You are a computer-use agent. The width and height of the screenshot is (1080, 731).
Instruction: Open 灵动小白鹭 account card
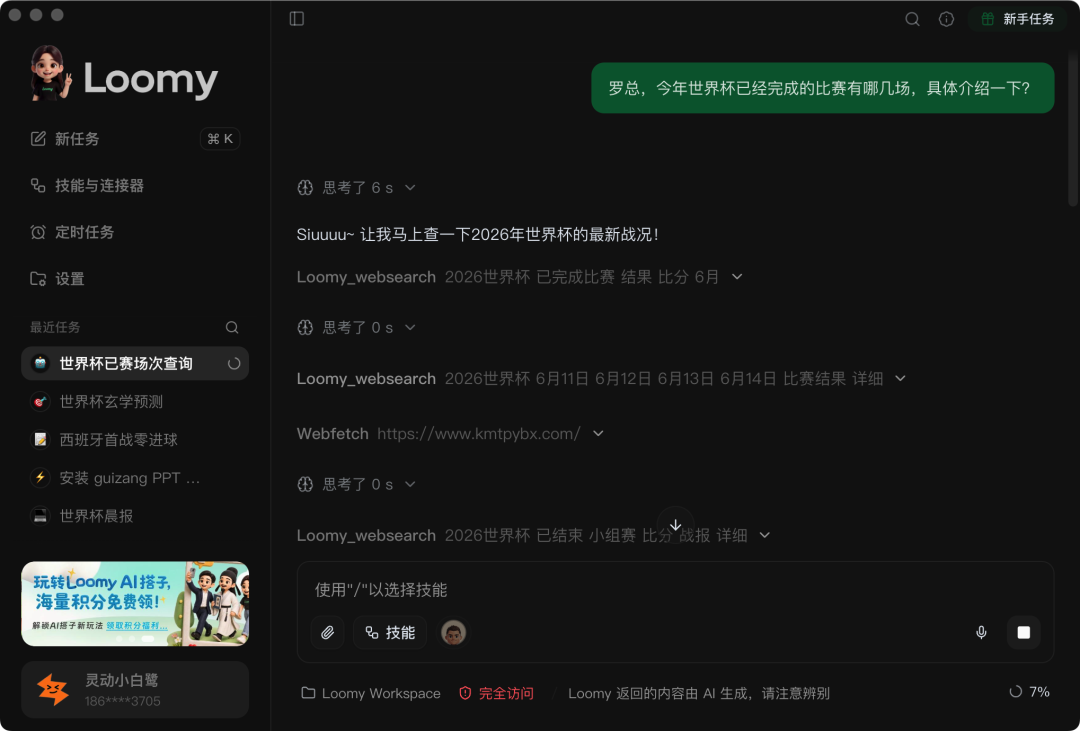pos(135,690)
